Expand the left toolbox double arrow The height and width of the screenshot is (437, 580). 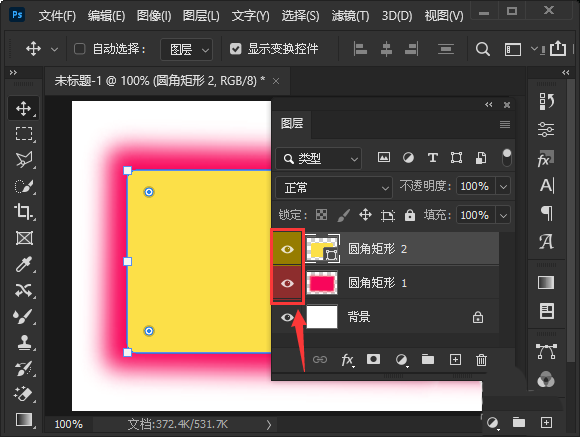click(13, 73)
